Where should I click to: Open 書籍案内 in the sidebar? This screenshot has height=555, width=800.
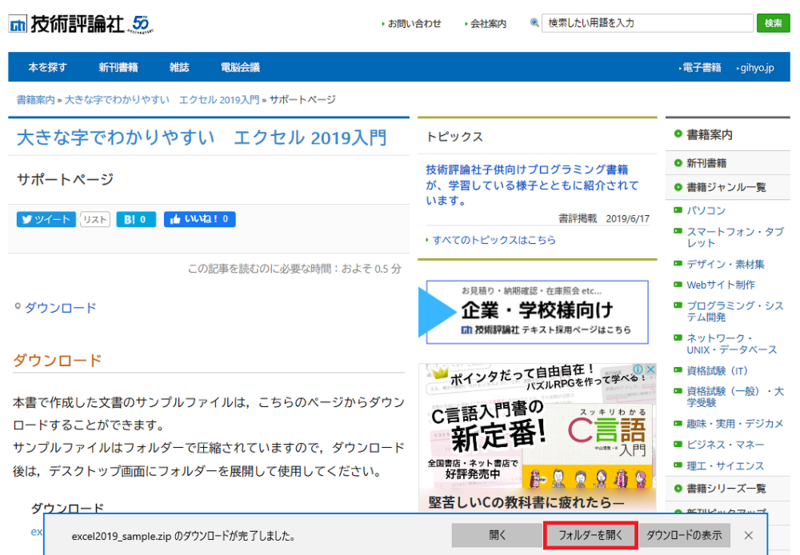pos(709,135)
